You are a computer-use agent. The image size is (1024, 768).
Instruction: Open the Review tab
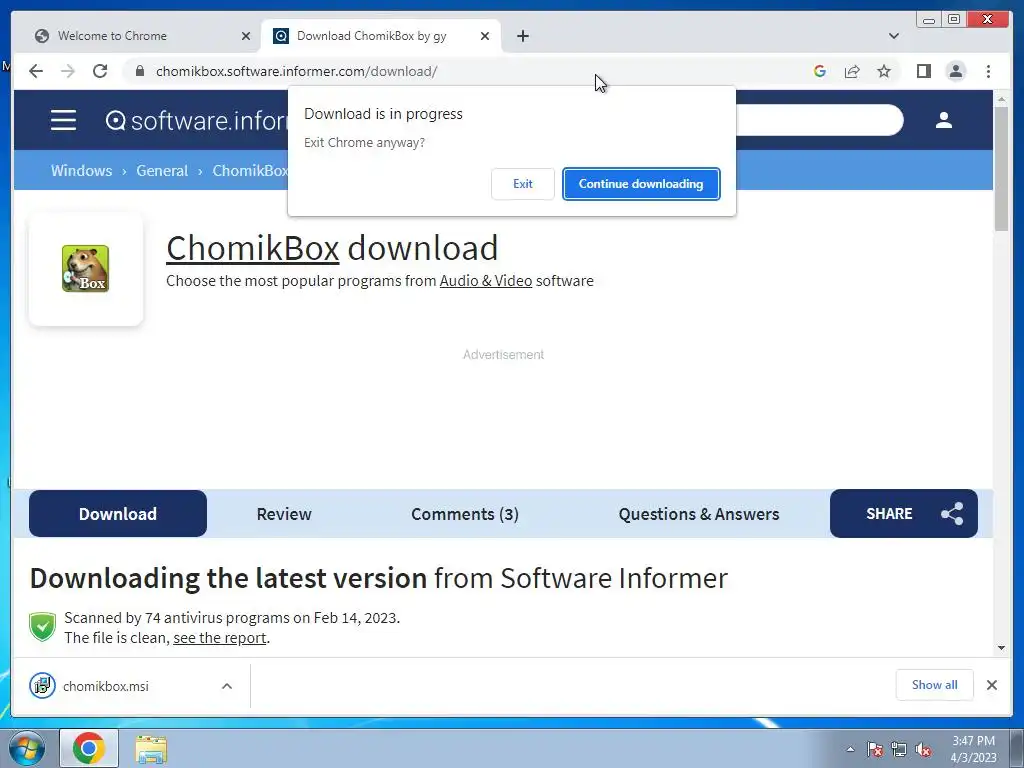click(284, 514)
